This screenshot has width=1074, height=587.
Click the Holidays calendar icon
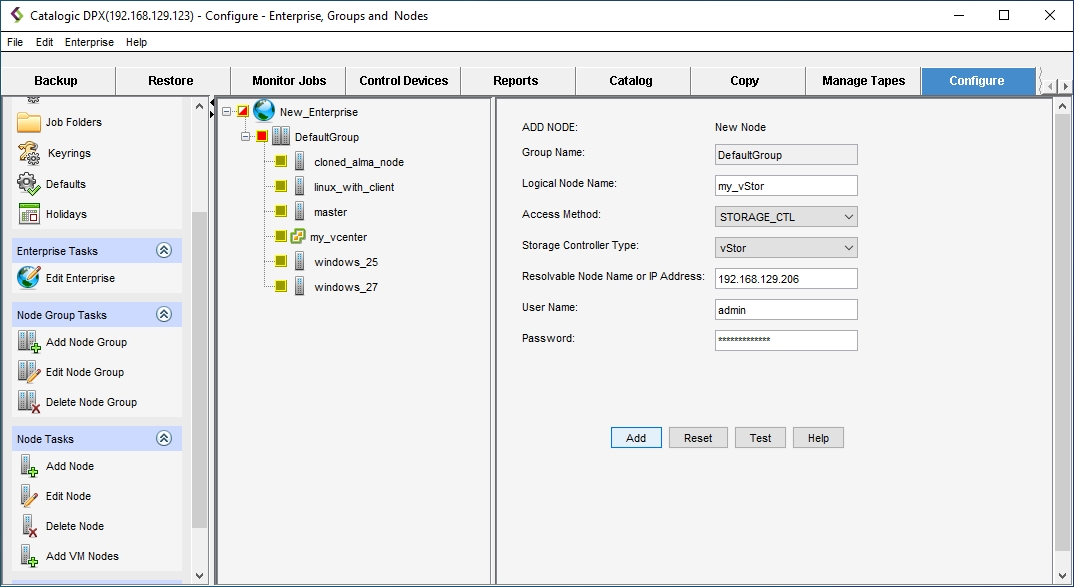click(x=28, y=214)
